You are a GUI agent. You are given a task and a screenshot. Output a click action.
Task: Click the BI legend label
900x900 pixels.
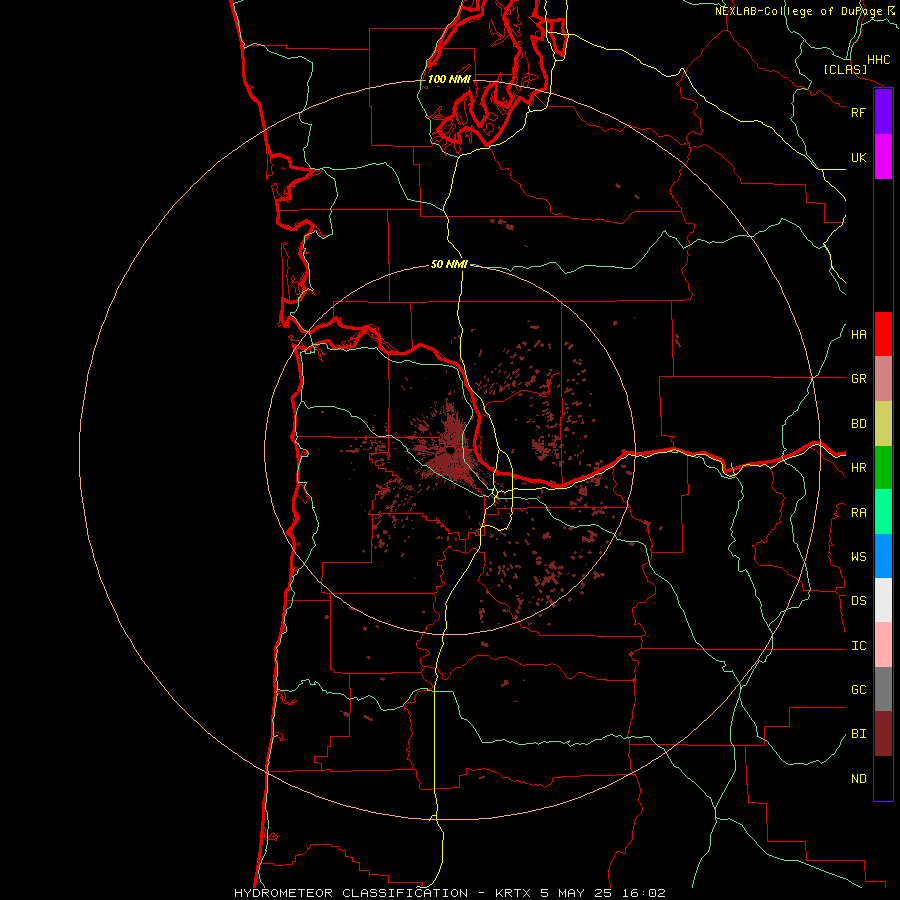click(858, 734)
